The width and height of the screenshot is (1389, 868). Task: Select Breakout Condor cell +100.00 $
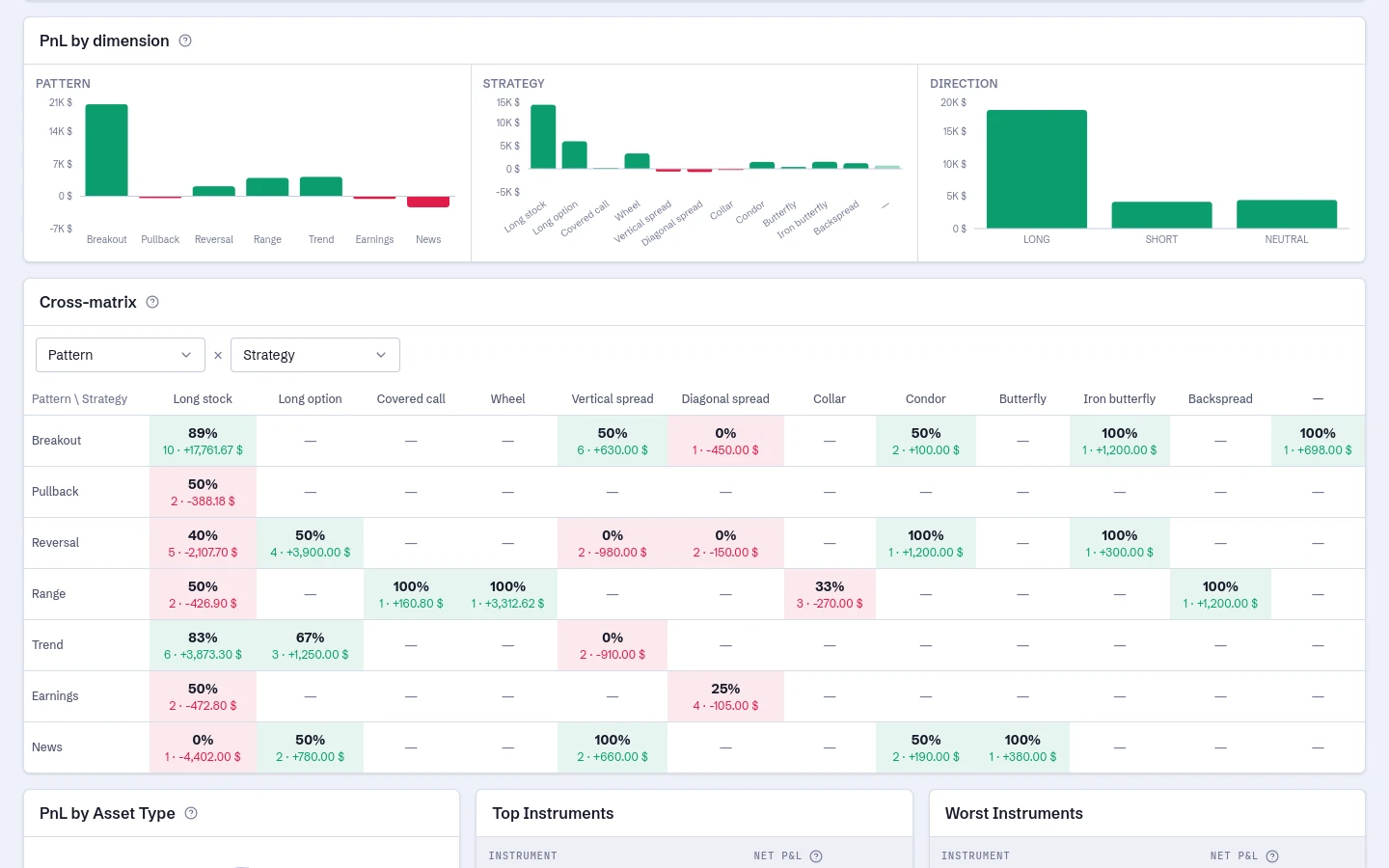pyautogui.click(x=926, y=441)
